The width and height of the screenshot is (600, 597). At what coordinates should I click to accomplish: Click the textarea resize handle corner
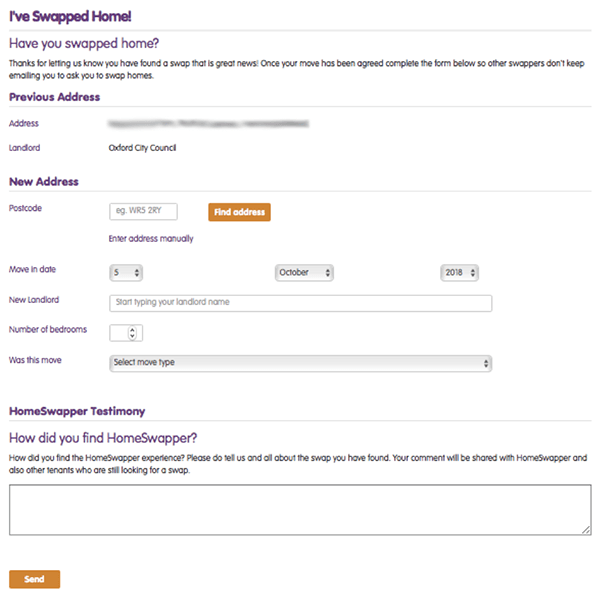586,530
